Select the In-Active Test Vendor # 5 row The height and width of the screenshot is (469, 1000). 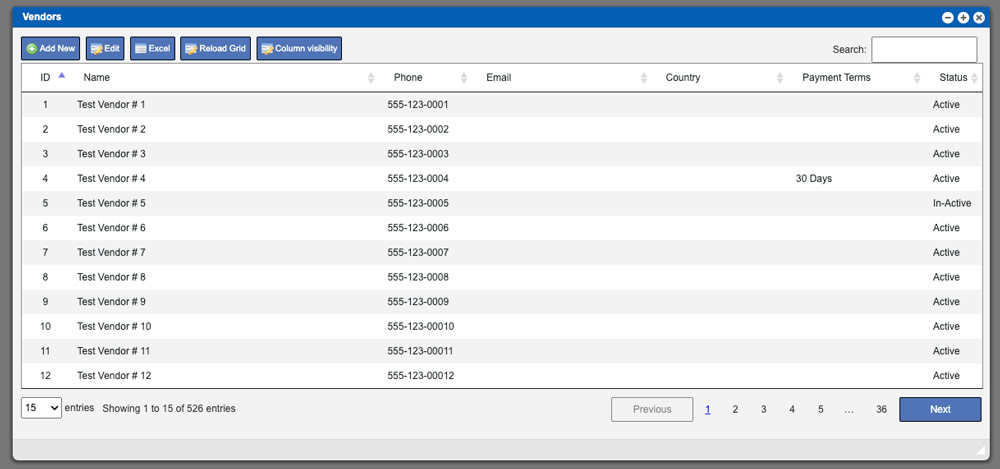point(111,203)
